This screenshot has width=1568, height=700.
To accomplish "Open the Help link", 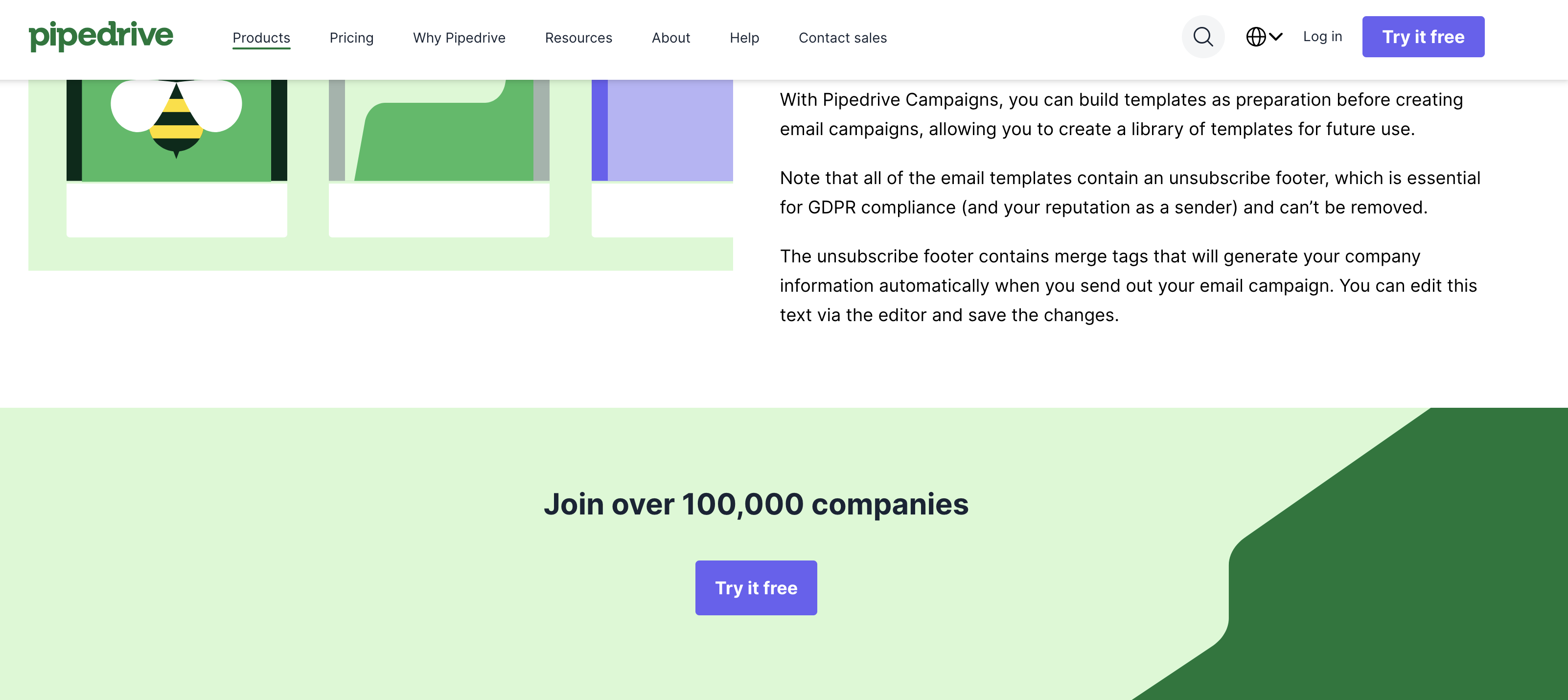I will pyautogui.click(x=744, y=38).
